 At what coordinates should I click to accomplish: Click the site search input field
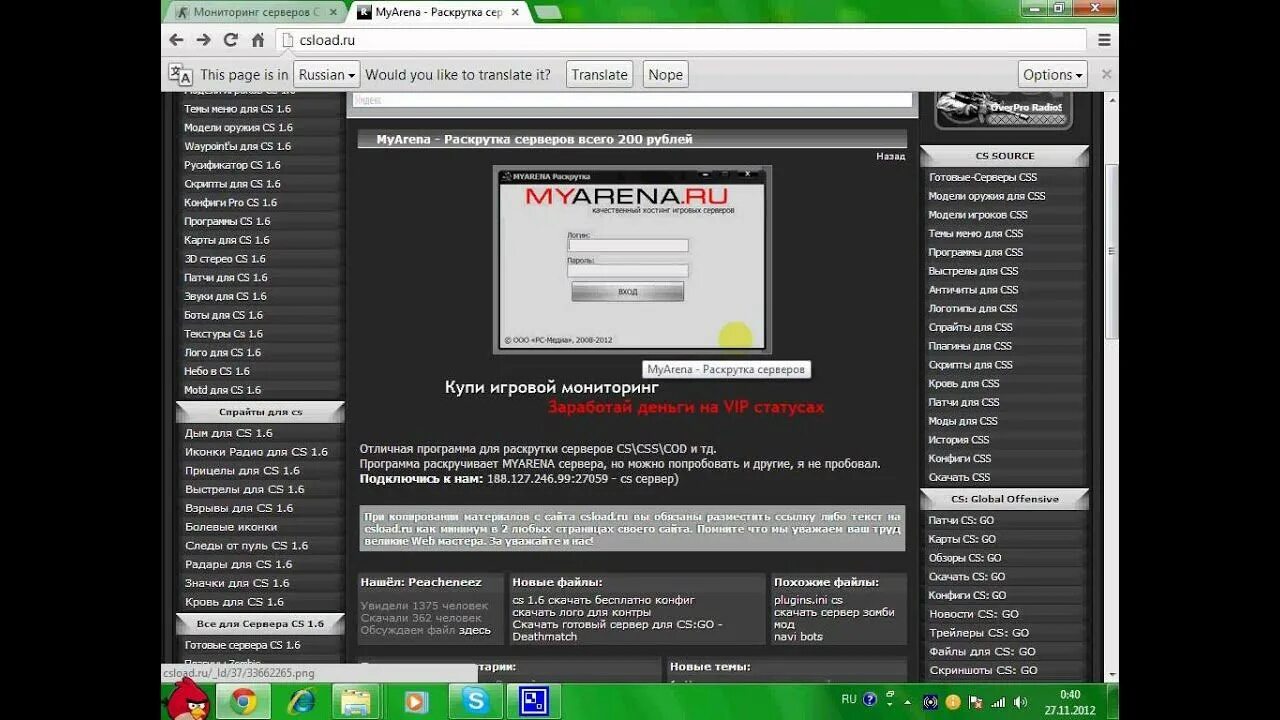(632, 100)
